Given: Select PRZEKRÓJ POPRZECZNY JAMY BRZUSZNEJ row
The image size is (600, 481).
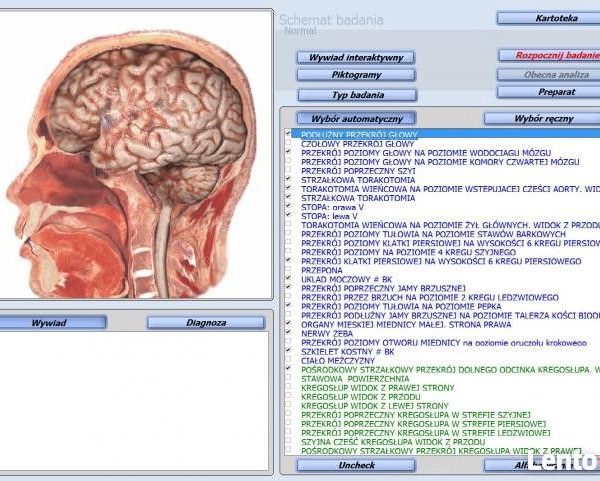Looking at the screenshot, I should [383, 289].
